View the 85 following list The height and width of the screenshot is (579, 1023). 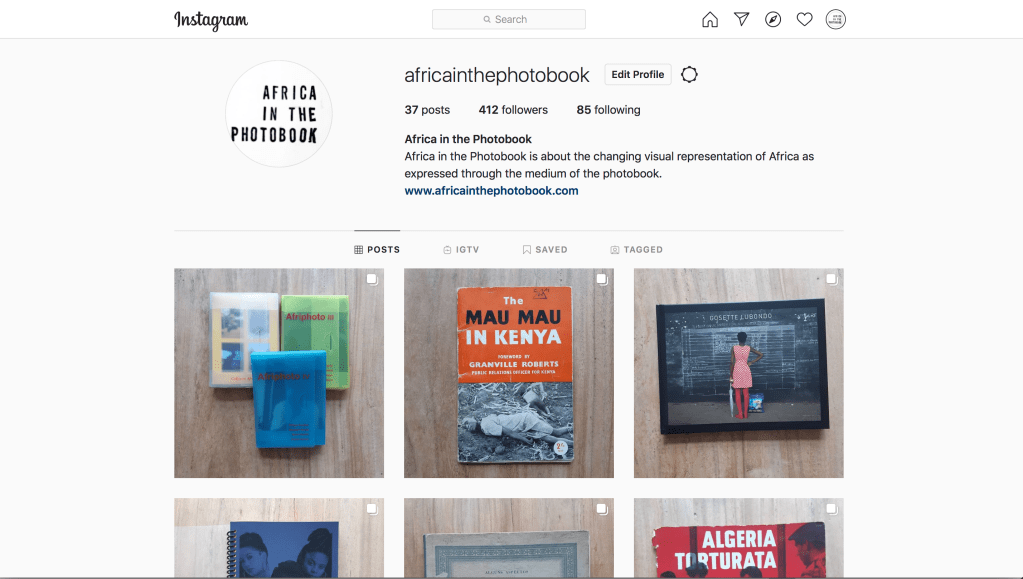[608, 110]
